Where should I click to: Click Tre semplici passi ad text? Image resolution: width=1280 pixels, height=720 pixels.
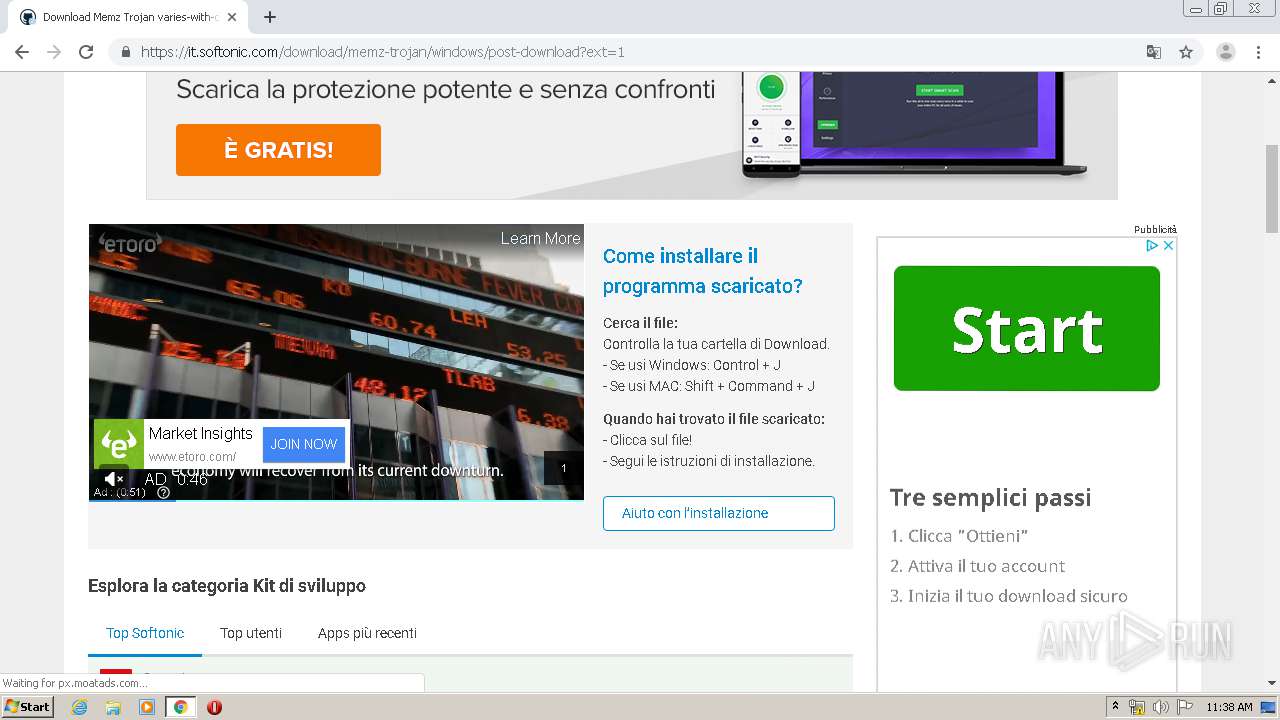(x=990, y=498)
